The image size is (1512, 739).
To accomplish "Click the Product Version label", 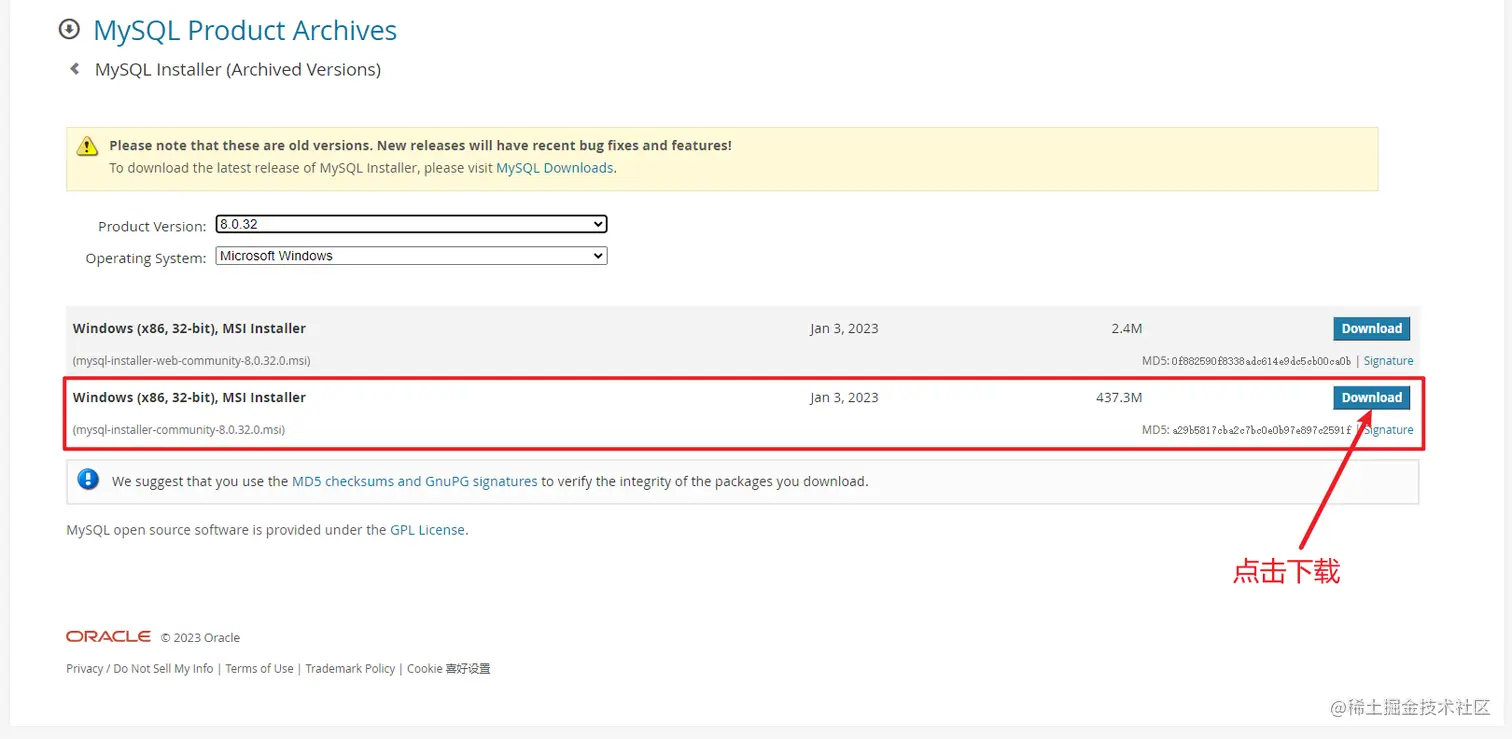I will point(152,227).
